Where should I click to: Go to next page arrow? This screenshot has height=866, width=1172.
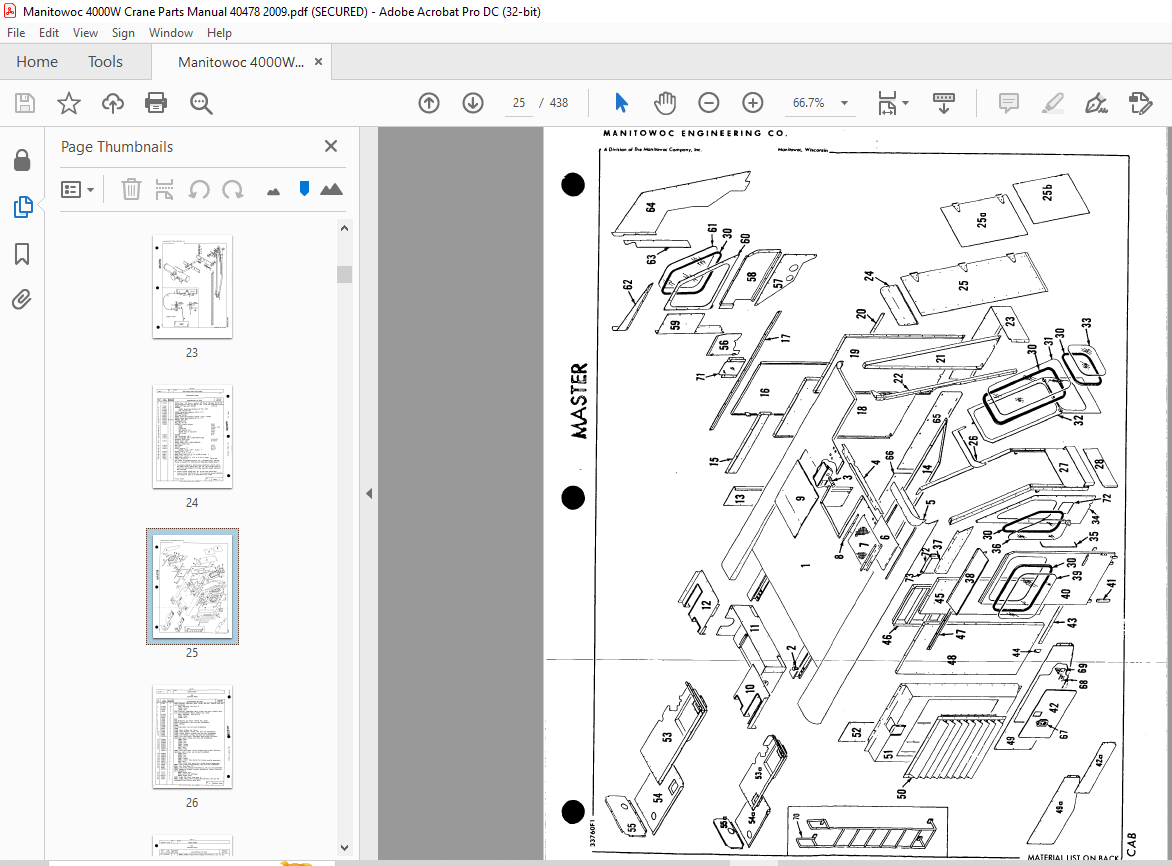473,103
